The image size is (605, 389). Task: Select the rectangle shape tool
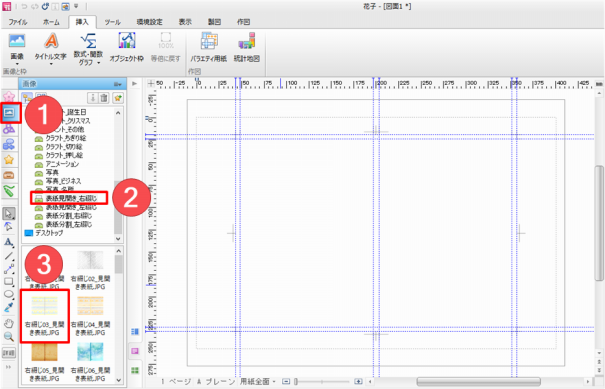[9, 282]
